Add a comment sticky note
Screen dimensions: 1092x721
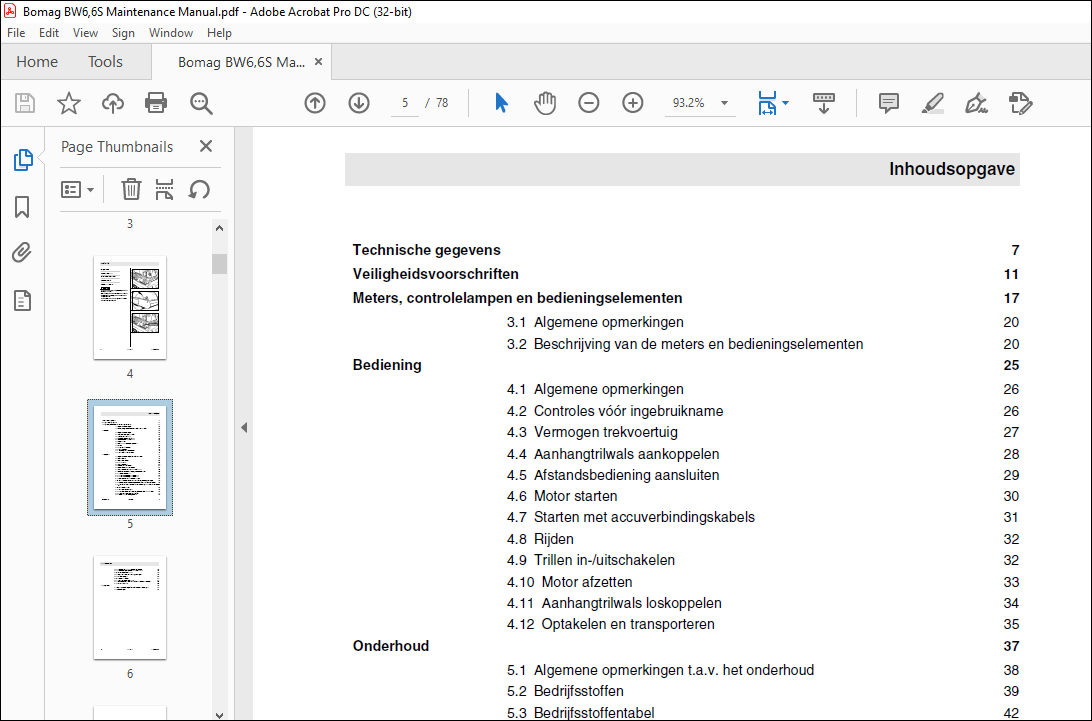pyautogui.click(x=889, y=103)
